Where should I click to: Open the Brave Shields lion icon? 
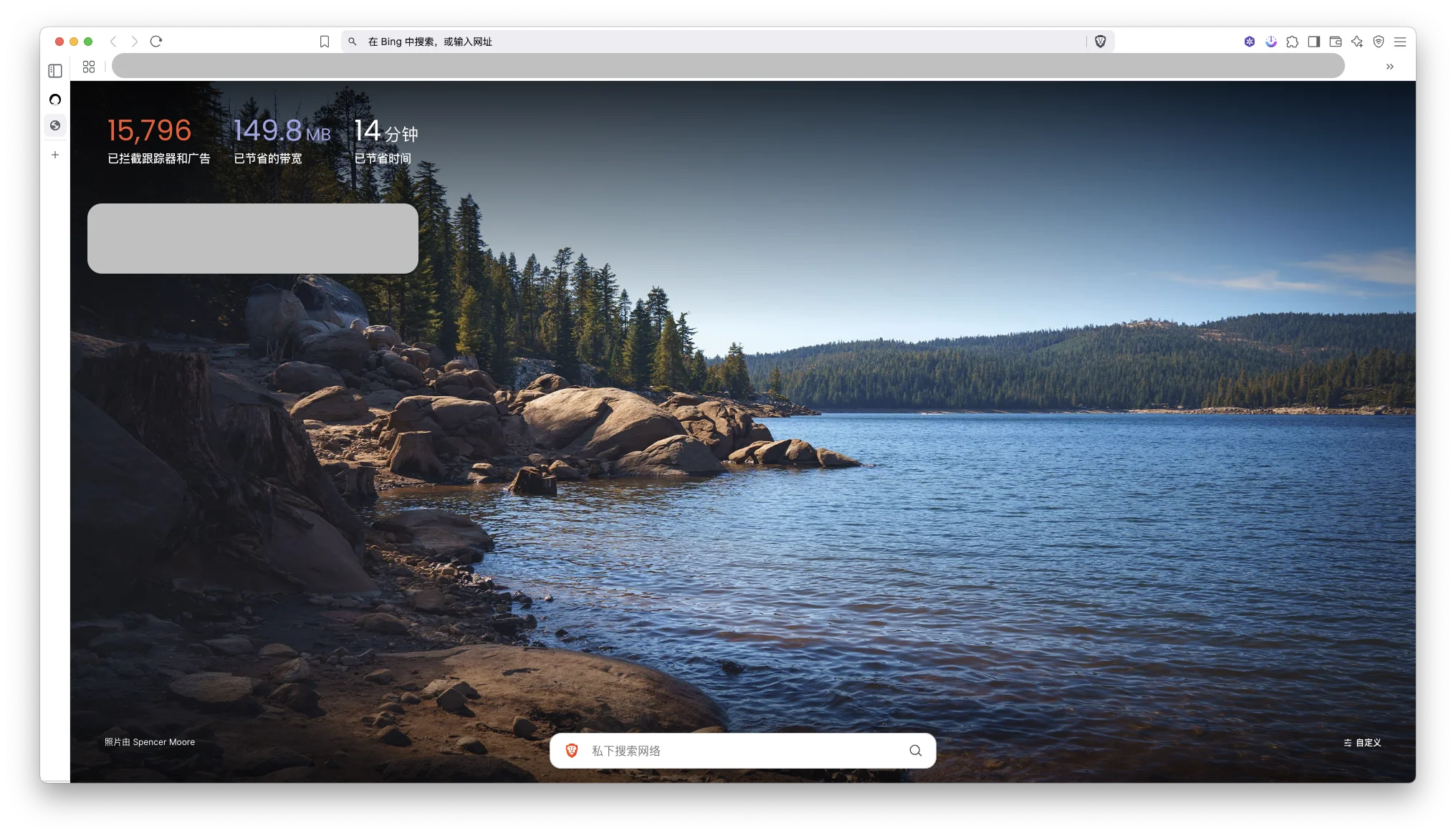click(1101, 42)
